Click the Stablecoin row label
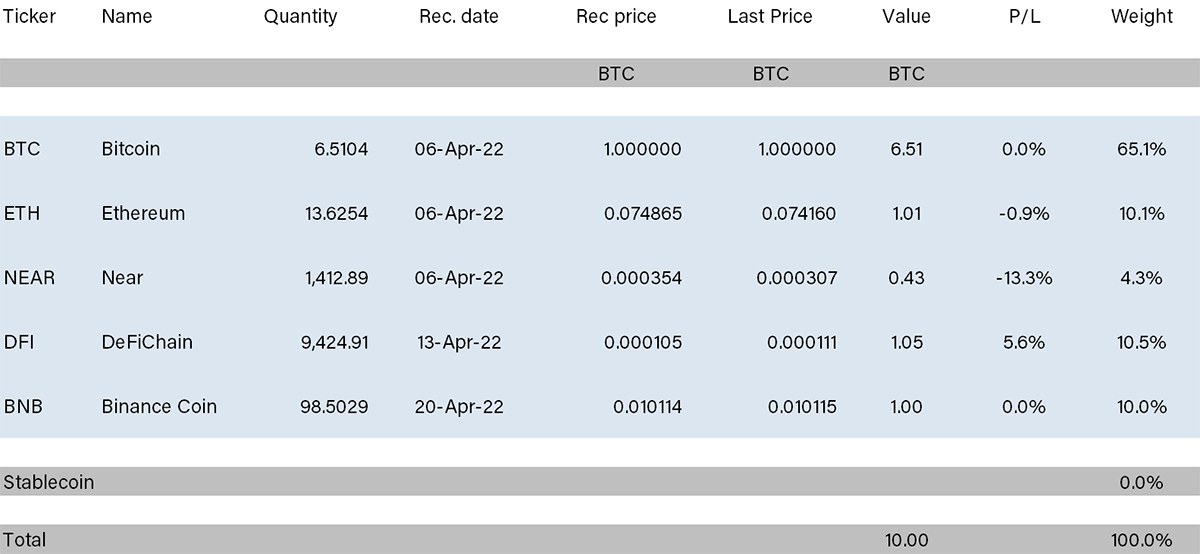 pos(49,482)
